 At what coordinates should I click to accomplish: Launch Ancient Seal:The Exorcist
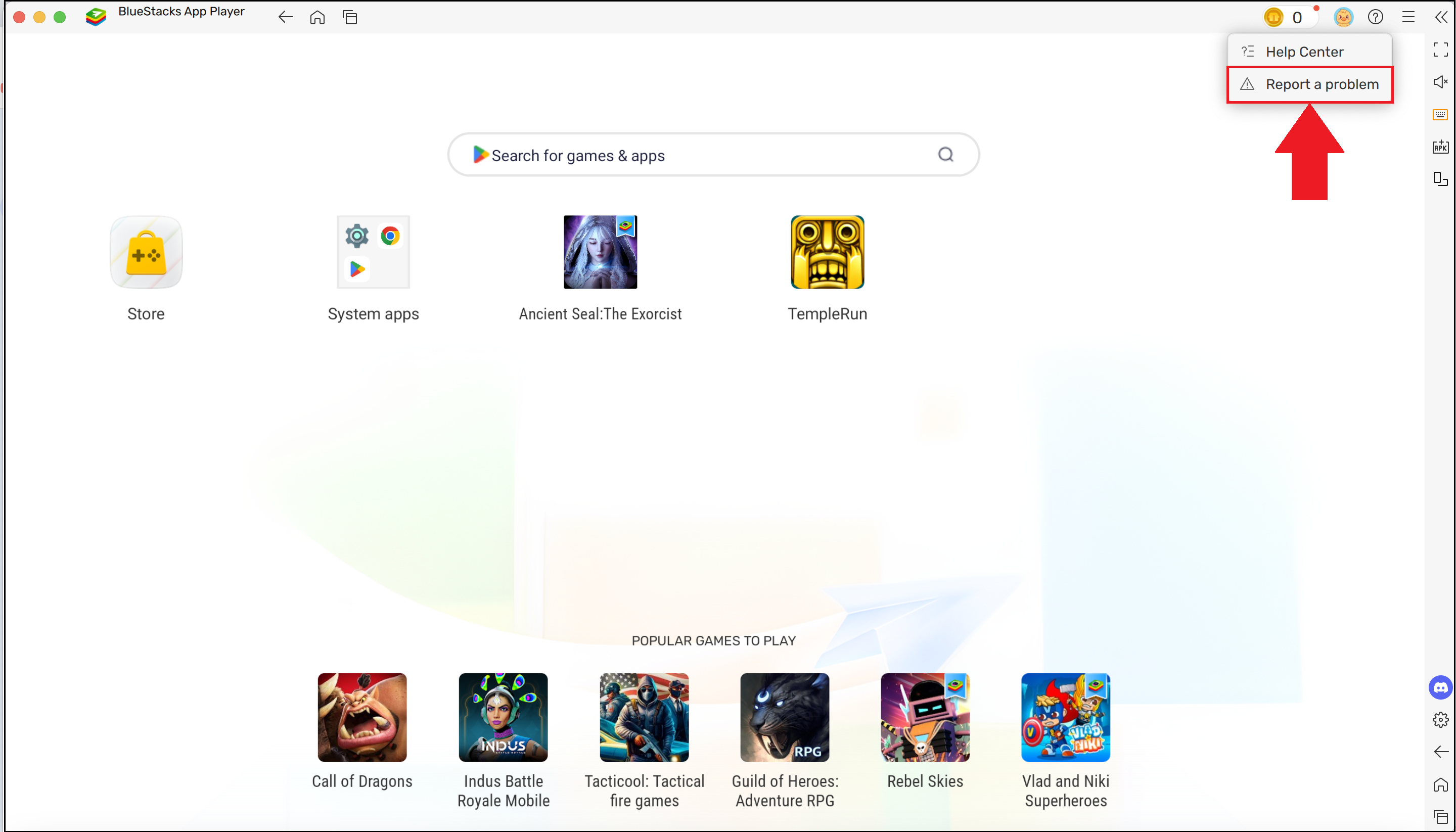click(600, 252)
